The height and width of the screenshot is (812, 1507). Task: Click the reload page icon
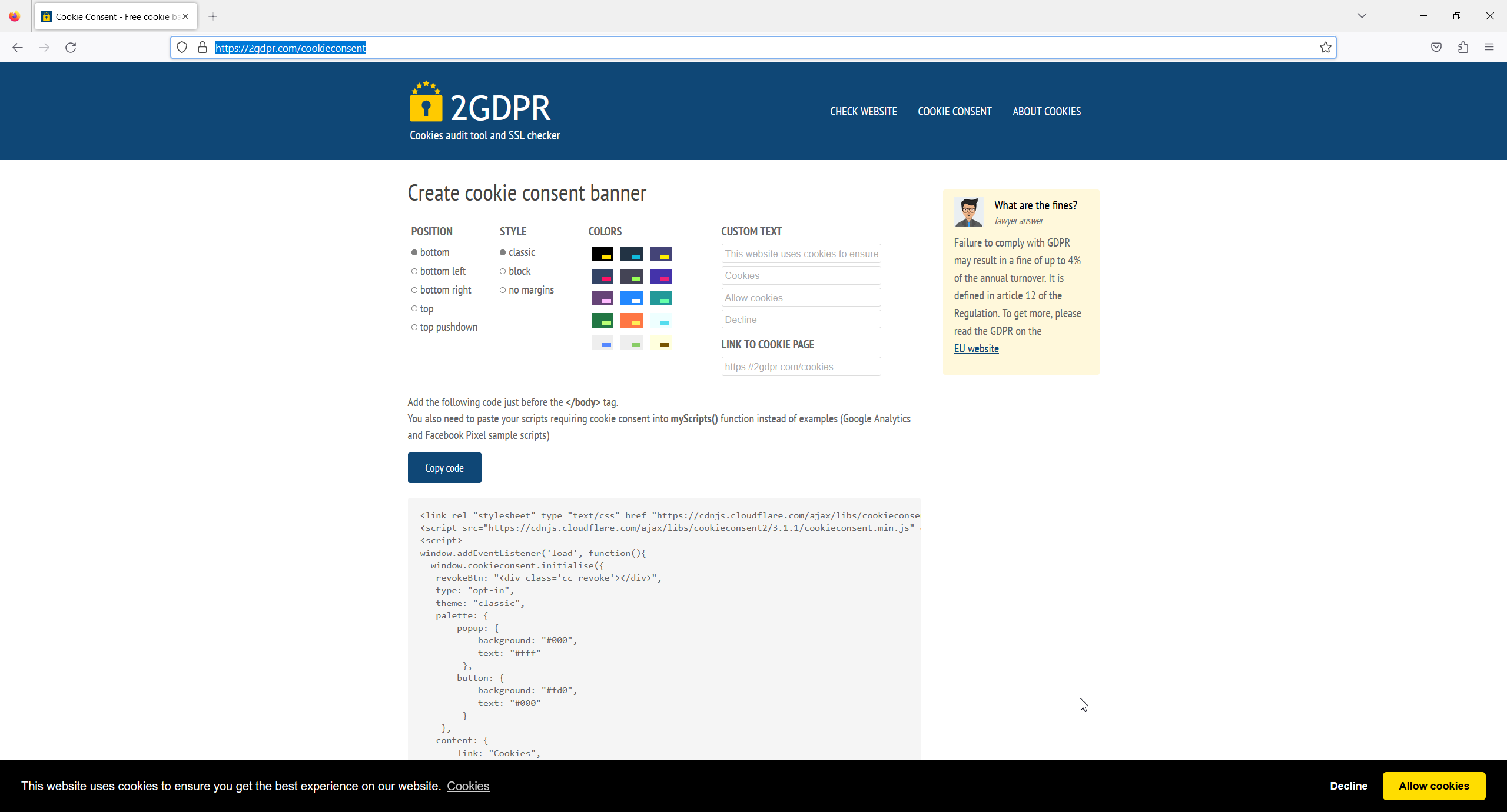pos(71,48)
